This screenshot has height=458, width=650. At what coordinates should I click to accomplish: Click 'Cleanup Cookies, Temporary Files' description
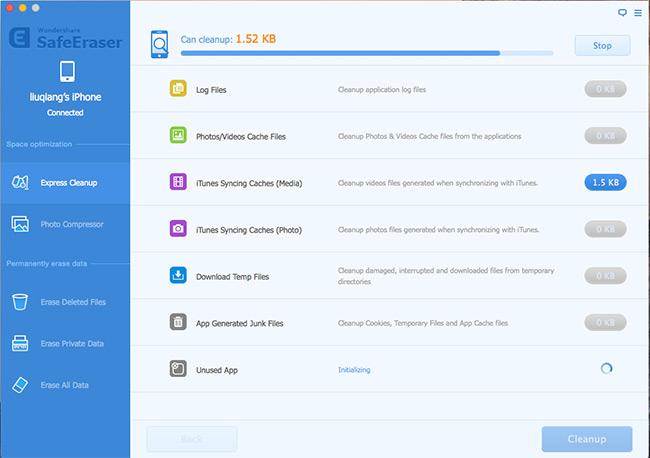tap(423, 323)
